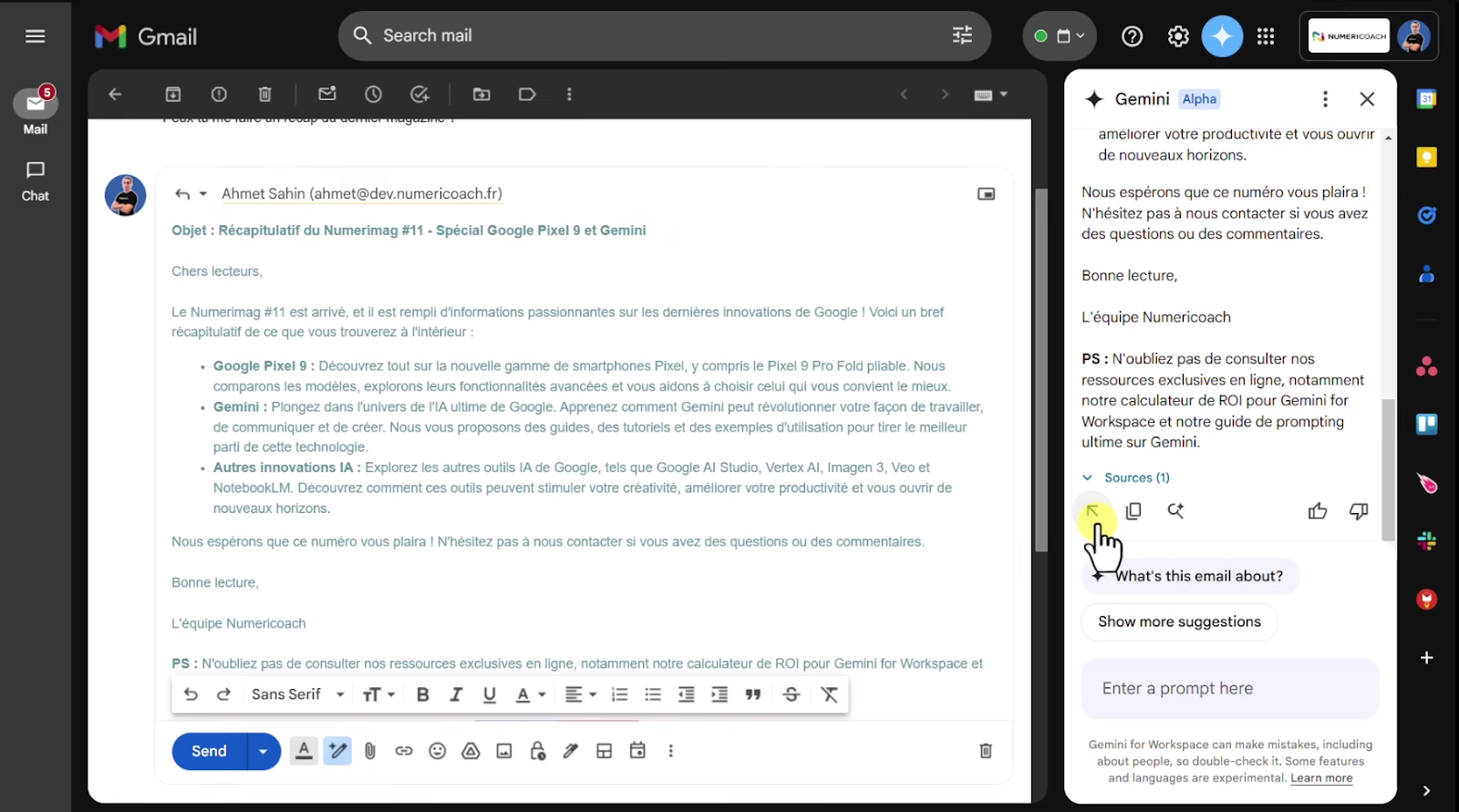Mark the email as unread

[x=327, y=94]
